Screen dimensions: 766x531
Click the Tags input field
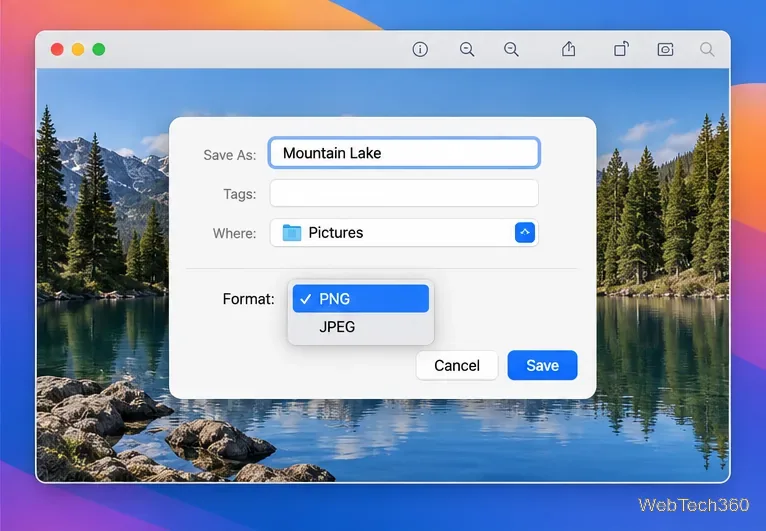pos(404,193)
